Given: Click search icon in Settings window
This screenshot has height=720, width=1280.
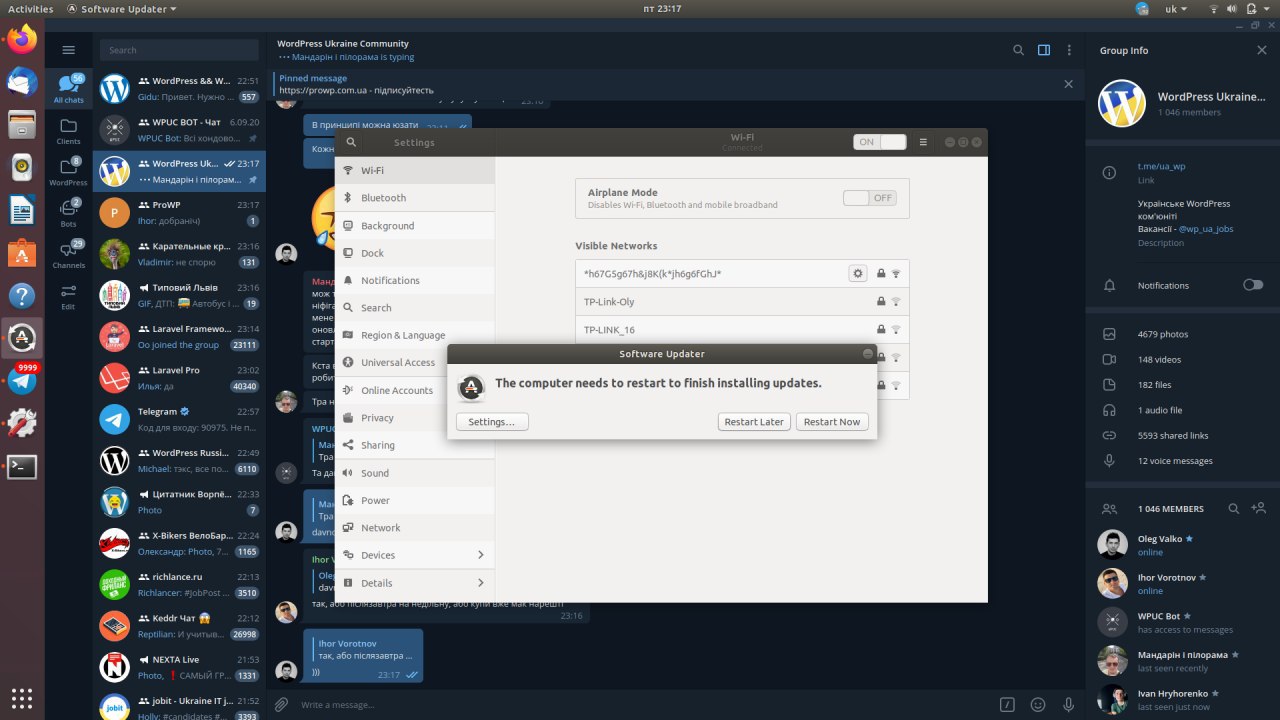Looking at the screenshot, I should click(351, 142).
